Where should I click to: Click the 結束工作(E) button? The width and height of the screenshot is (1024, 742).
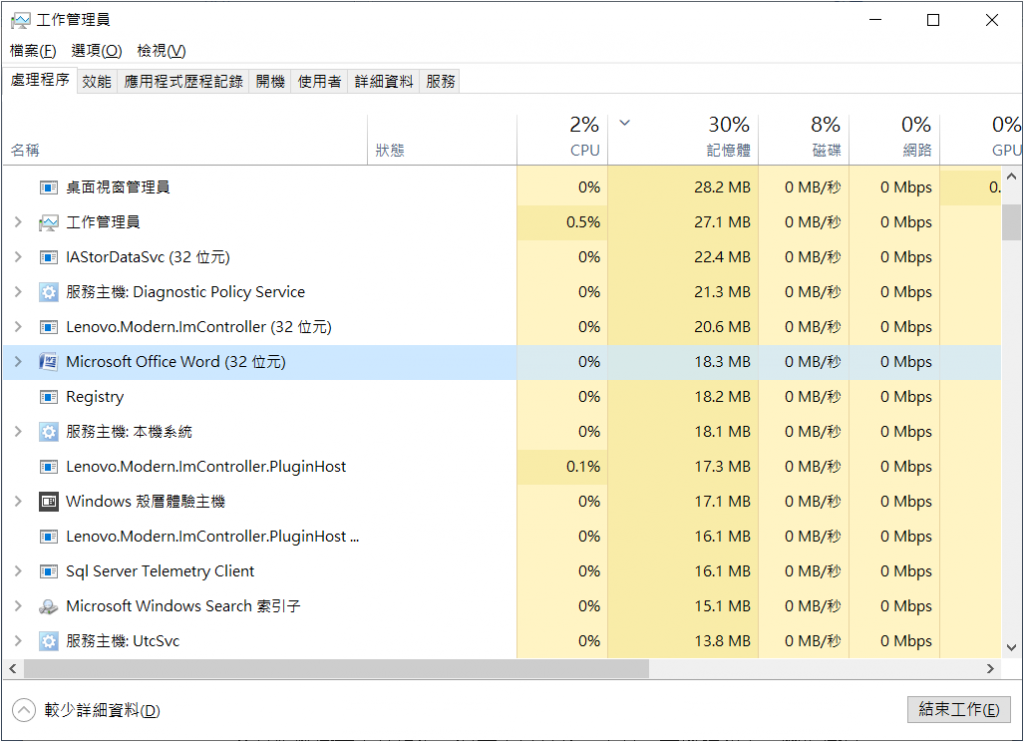pyautogui.click(x=959, y=710)
